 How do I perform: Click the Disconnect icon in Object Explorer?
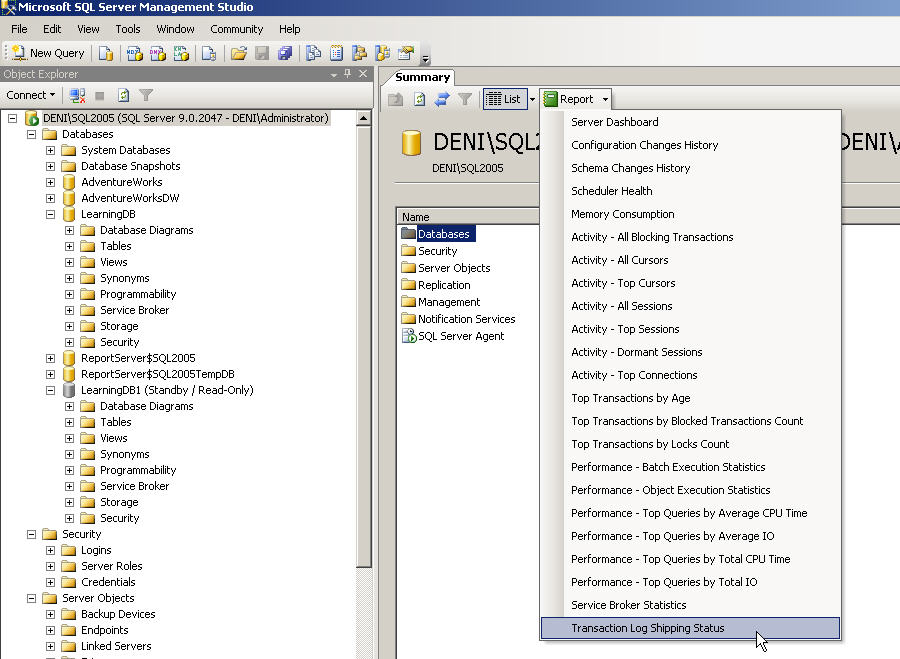[77, 95]
